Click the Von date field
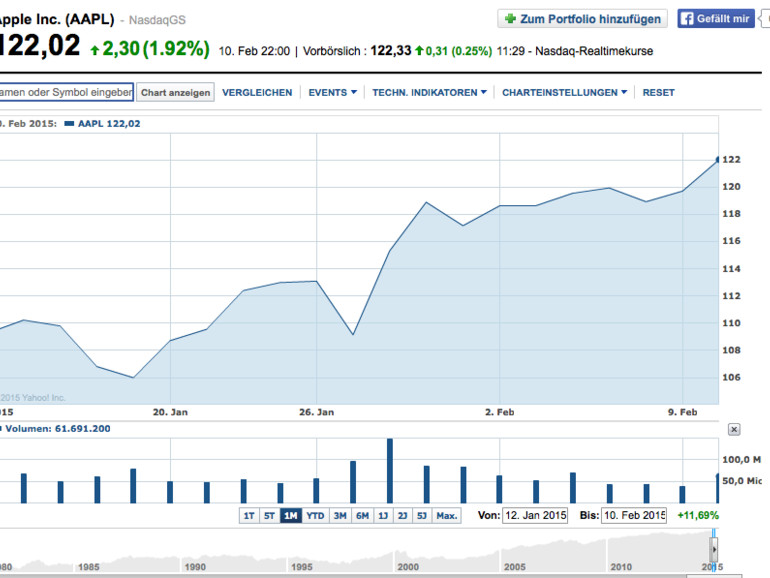770x578 pixels. [535, 516]
